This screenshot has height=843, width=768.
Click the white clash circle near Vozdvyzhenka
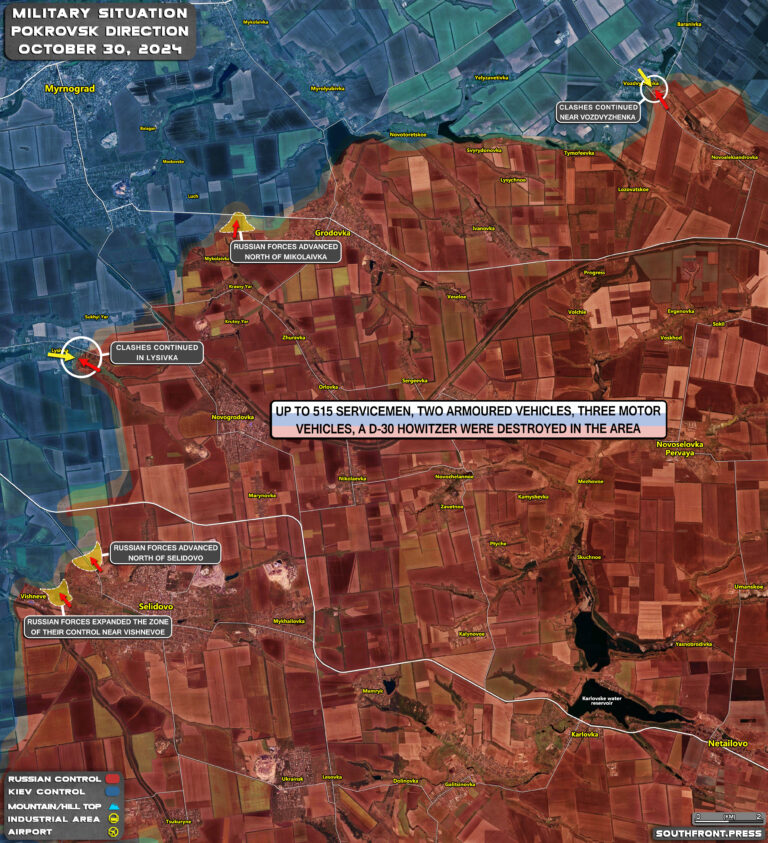click(655, 90)
